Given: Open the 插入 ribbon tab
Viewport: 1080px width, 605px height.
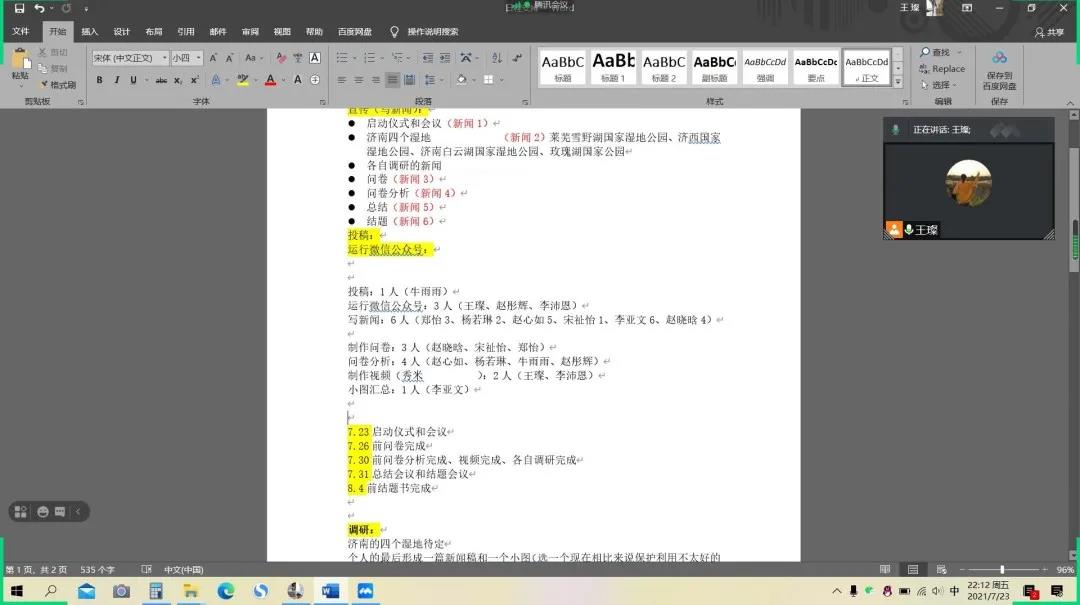Looking at the screenshot, I should 89,32.
